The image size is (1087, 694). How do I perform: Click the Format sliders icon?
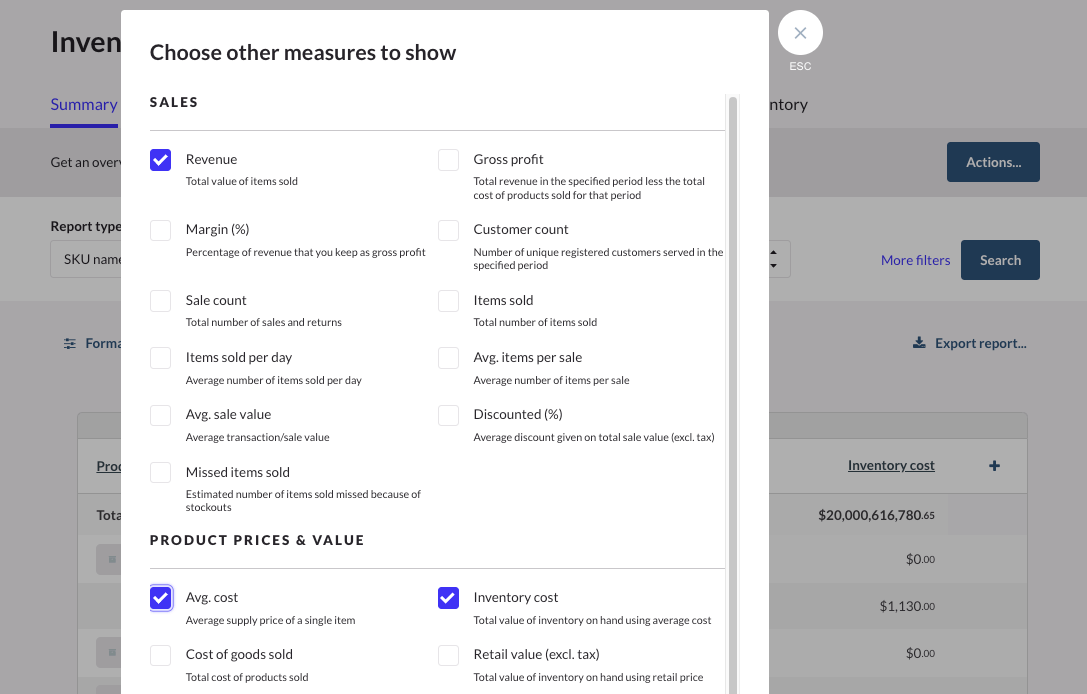[70, 343]
